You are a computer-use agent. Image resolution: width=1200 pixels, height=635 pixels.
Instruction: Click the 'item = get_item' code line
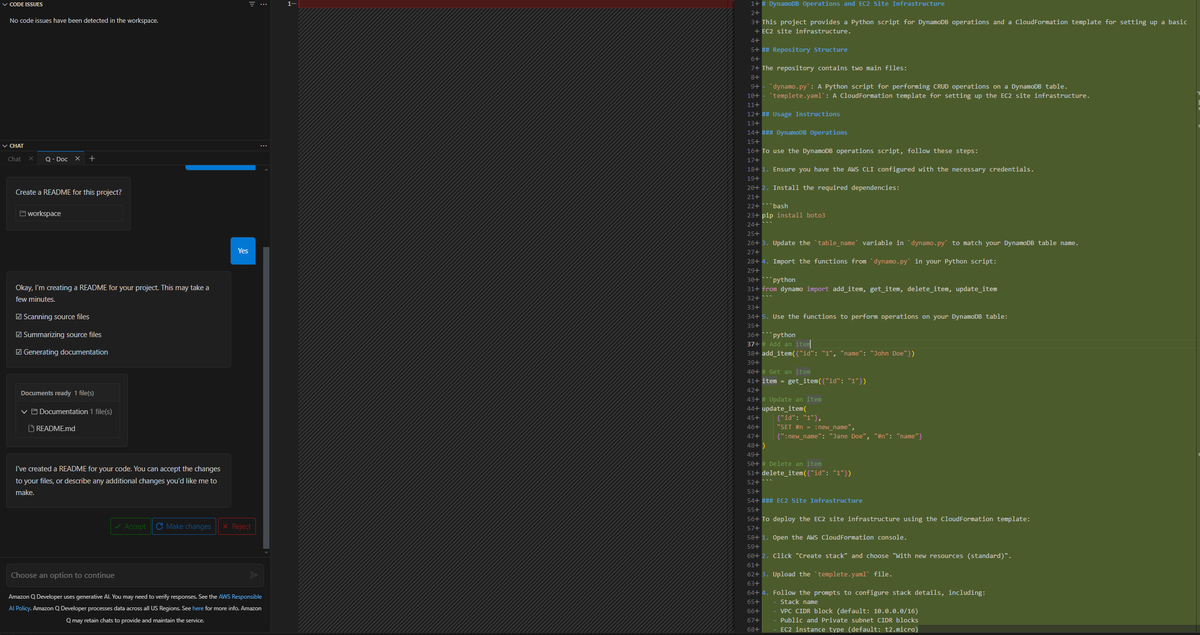point(813,381)
